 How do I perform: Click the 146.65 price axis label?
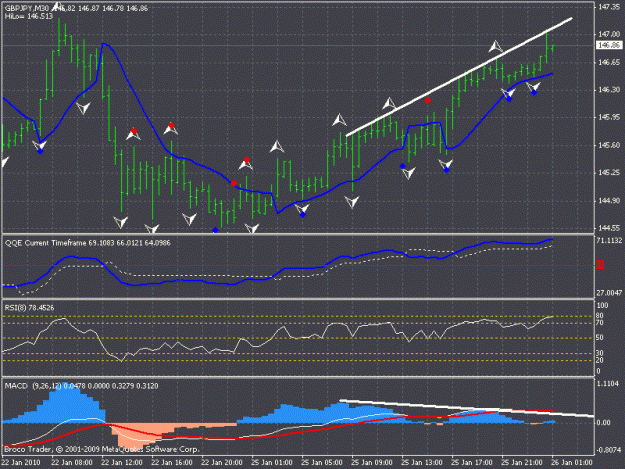[x=609, y=63]
